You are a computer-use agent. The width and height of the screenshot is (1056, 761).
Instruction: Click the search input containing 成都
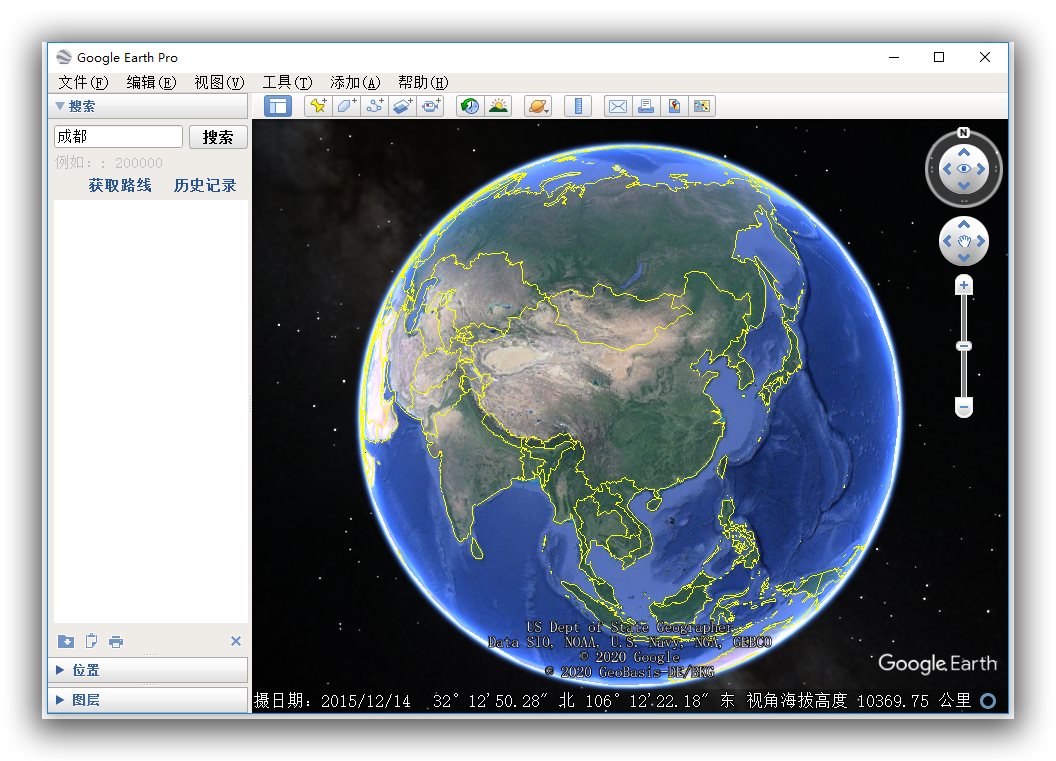tap(117, 136)
